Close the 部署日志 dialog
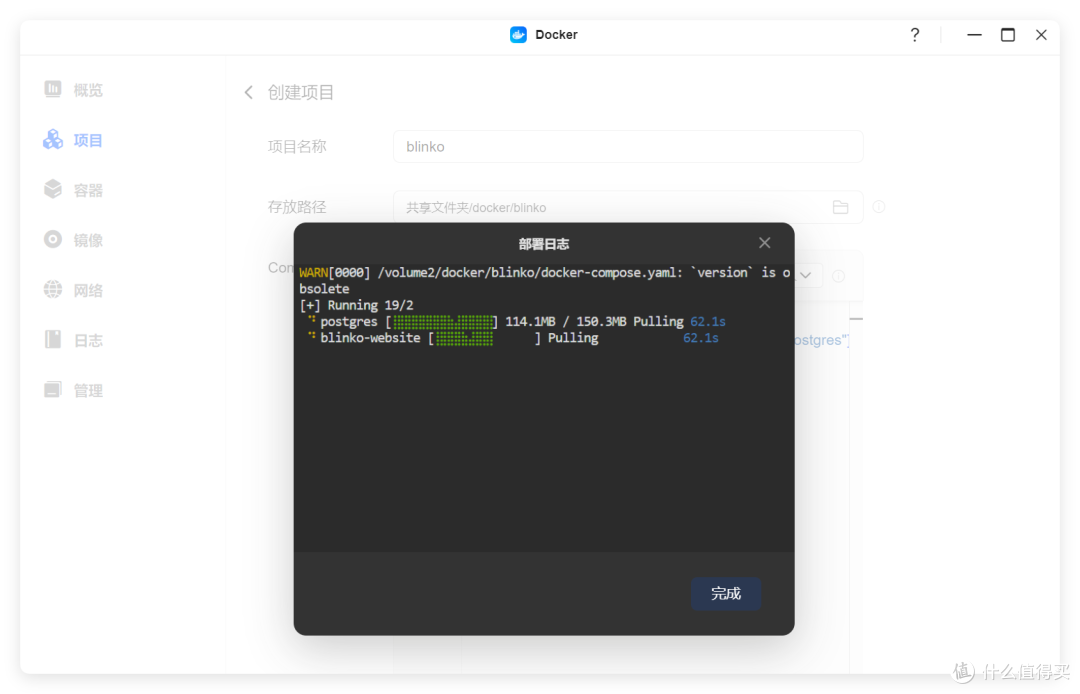The height and width of the screenshot is (694, 1080). 764,243
